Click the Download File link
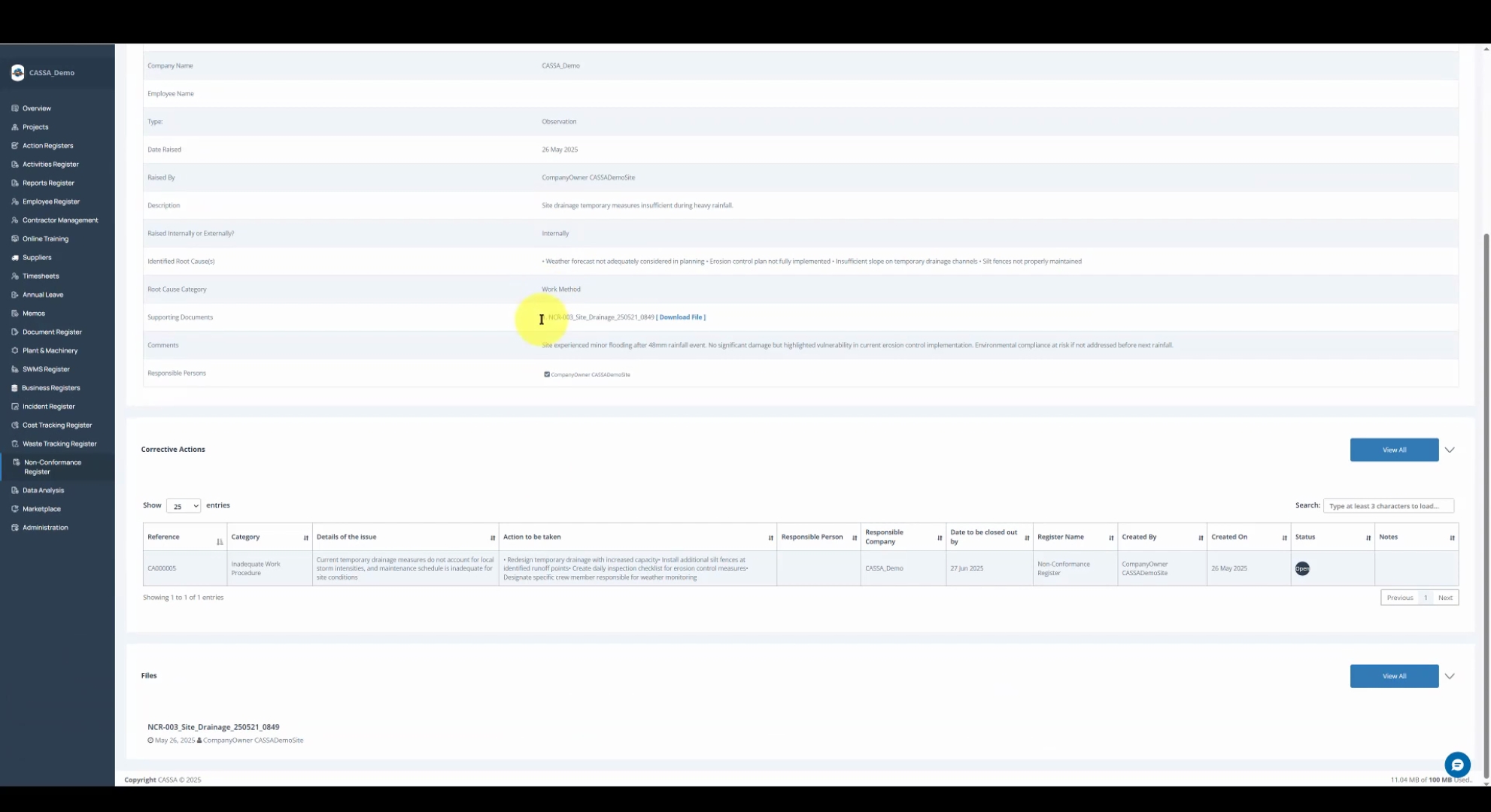The height and width of the screenshot is (812, 1491). [x=681, y=317]
